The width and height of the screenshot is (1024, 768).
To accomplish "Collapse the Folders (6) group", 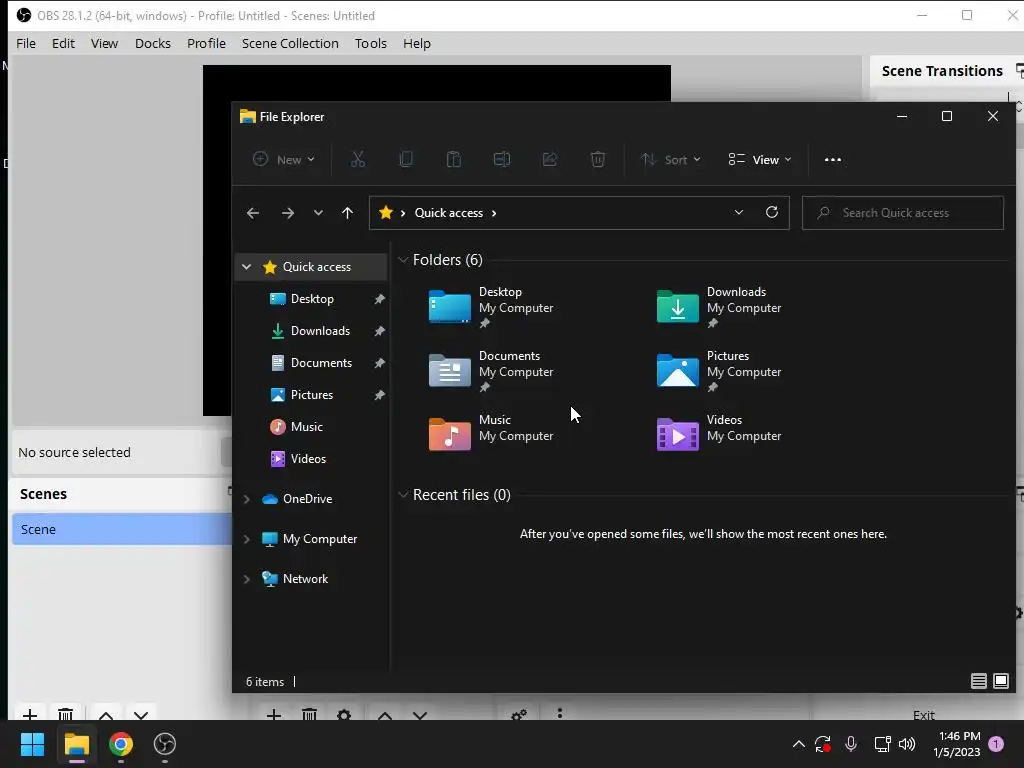I will [x=403, y=260].
